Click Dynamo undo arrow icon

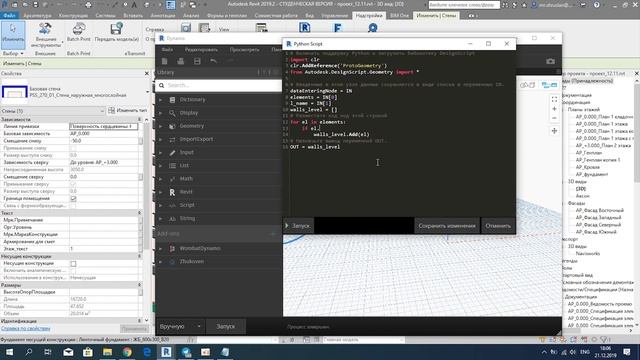click(x=213, y=61)
